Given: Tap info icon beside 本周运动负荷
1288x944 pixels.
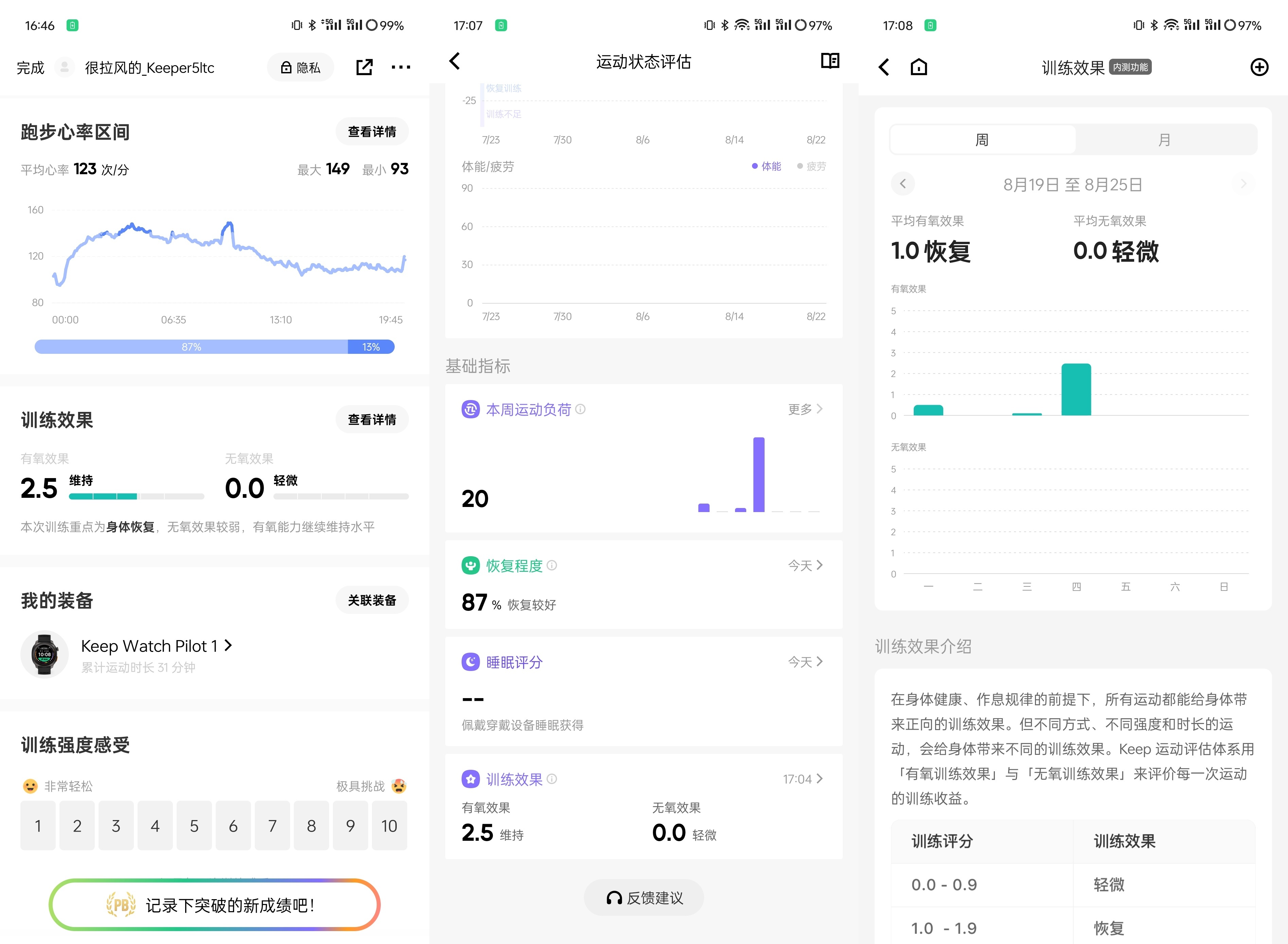Looking at the screenshot, I should [x=580, y=409].
